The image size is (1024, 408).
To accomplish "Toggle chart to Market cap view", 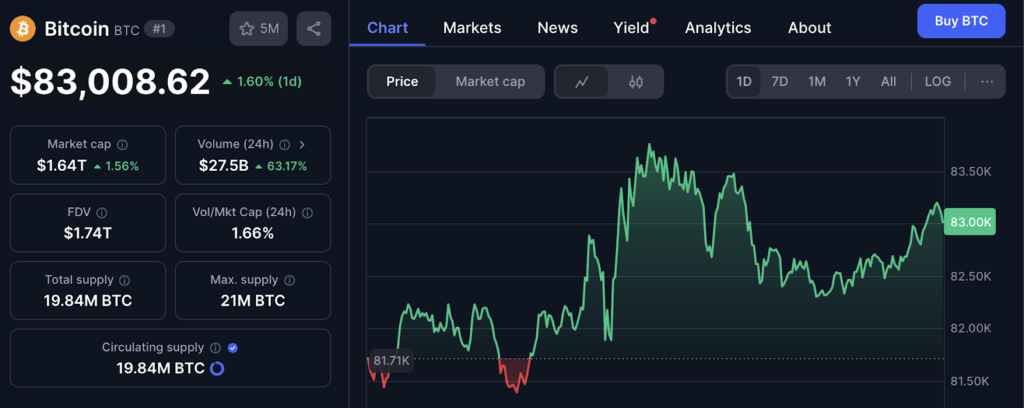I will [490, 82].
